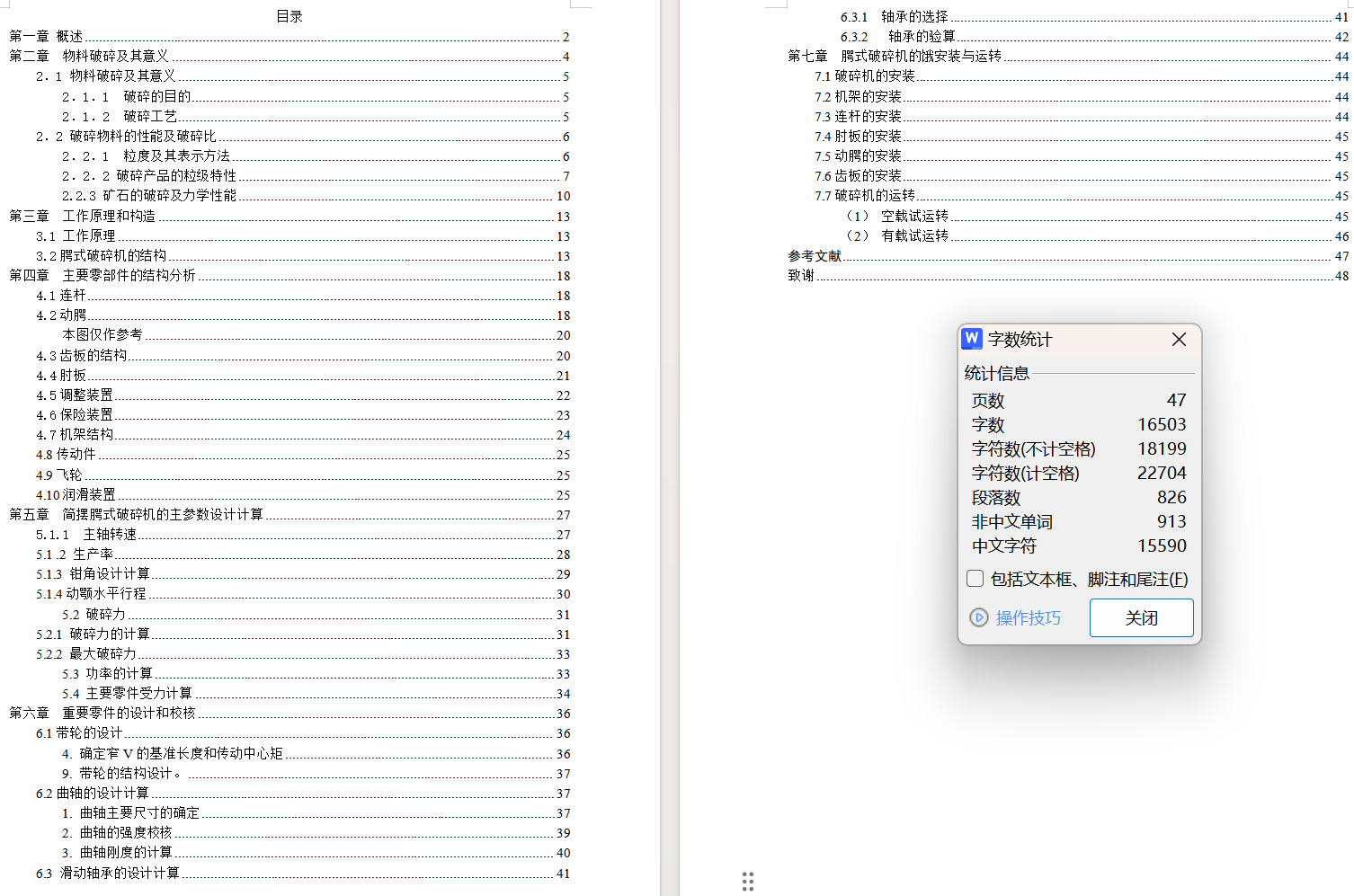The width and height of the screenshot is (1354, 896).
Task: Jump to 第七章 腭式破碎机的安装与运转
Action: click(x=1068, y=56)
